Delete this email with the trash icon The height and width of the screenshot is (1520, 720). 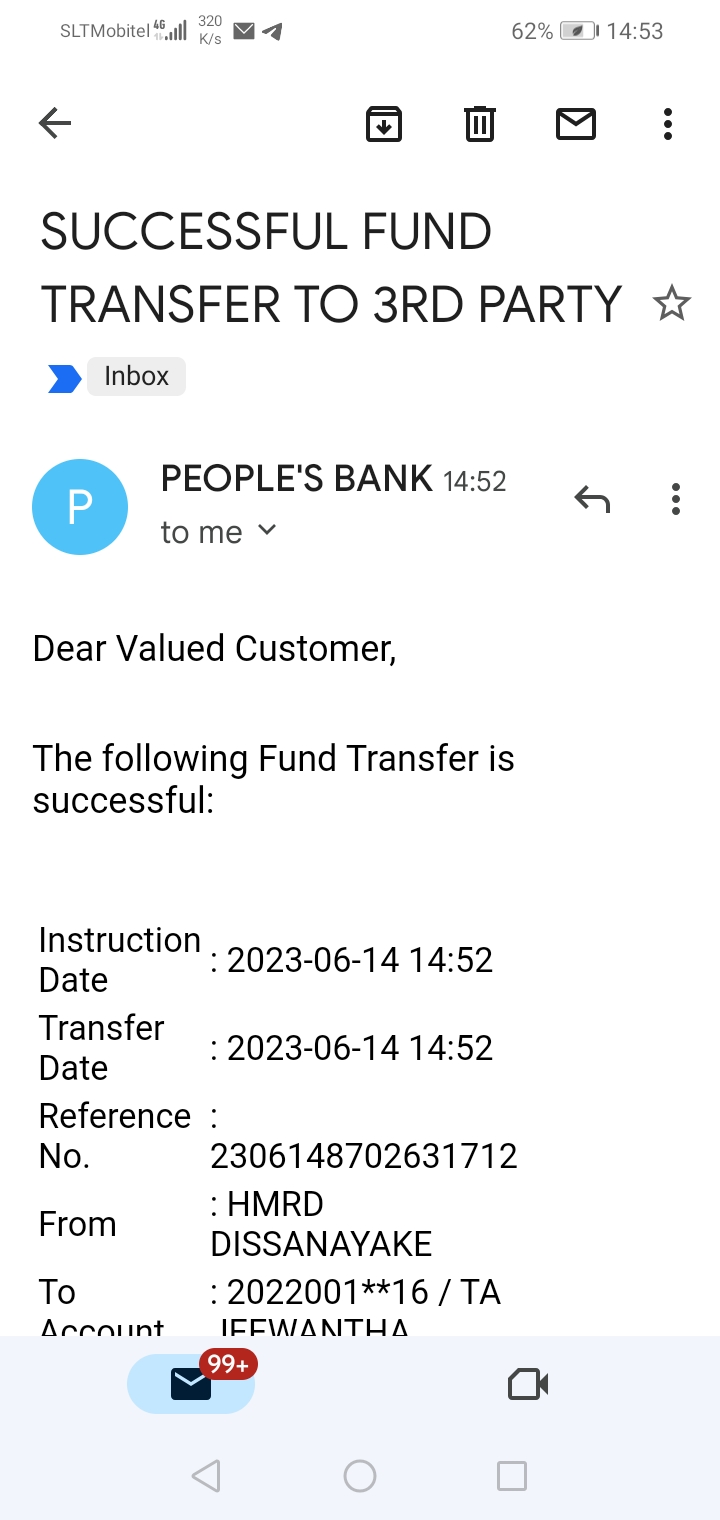tap(480, 124)
